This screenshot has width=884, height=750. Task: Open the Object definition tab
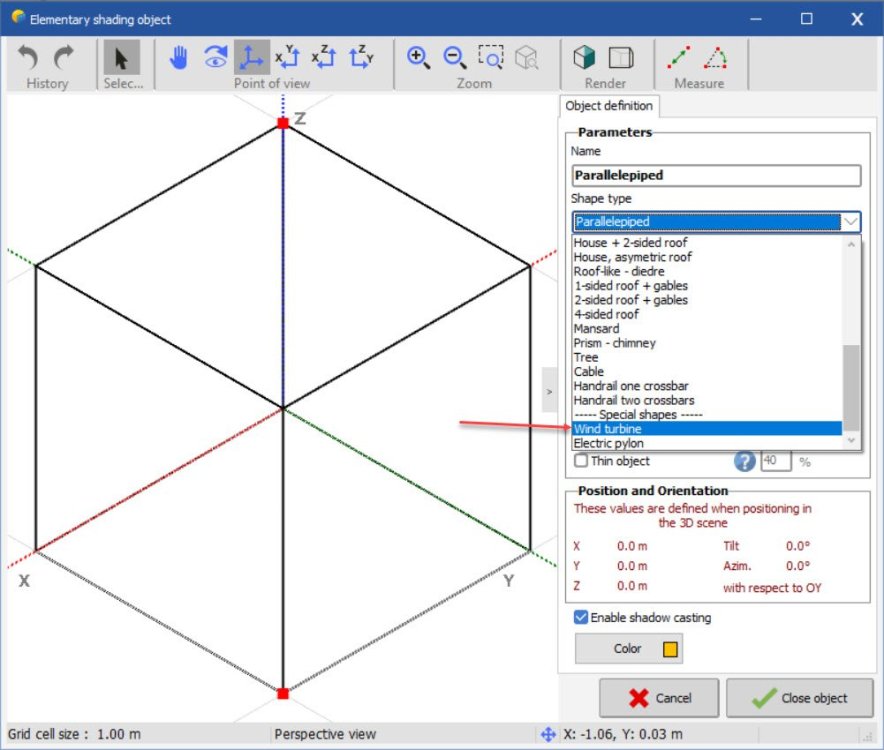tap(608, 106)
